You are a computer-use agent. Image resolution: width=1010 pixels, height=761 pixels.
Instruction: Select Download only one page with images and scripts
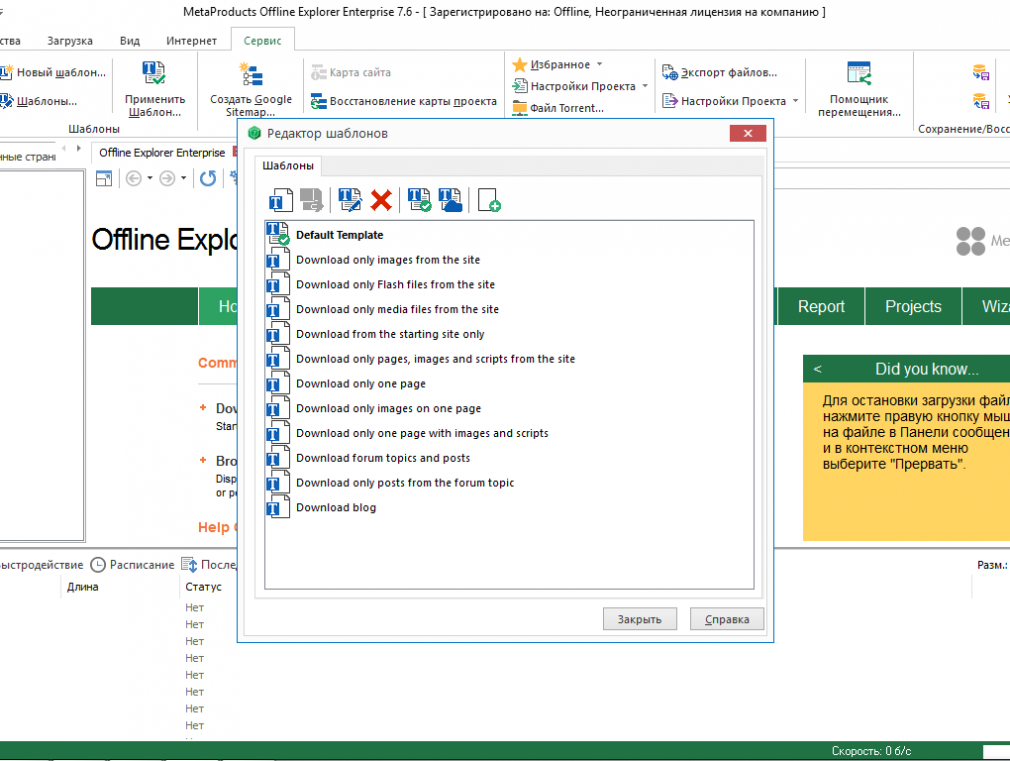pos(509,433)
